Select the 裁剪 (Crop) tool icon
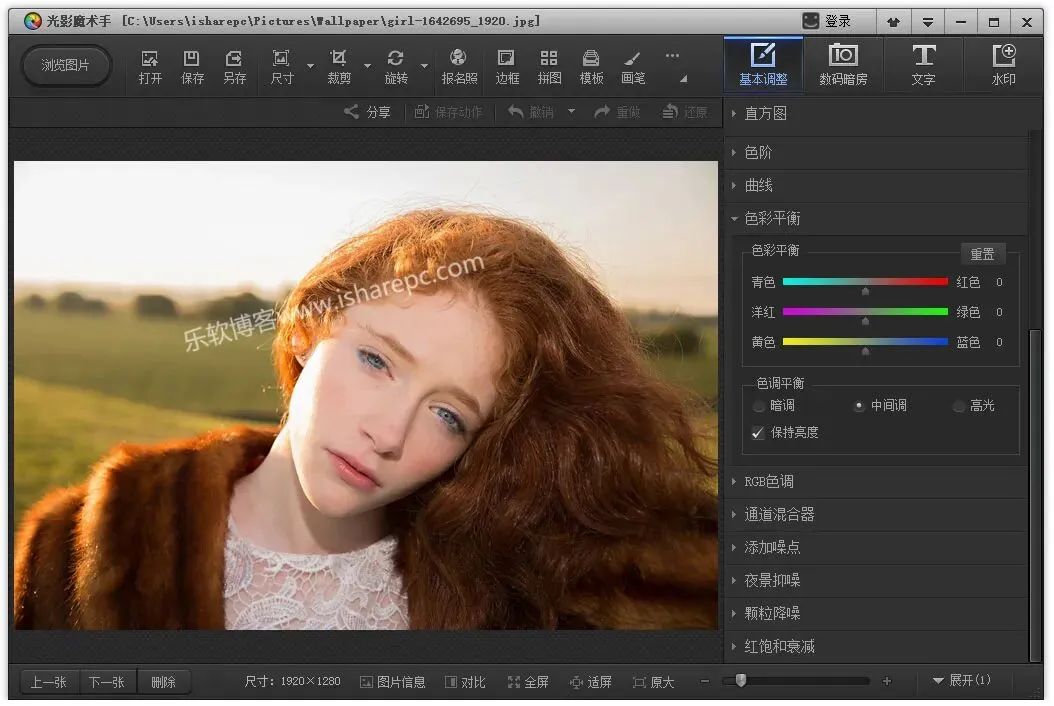This screenshot has width=1054, height=706. [339, 66]
